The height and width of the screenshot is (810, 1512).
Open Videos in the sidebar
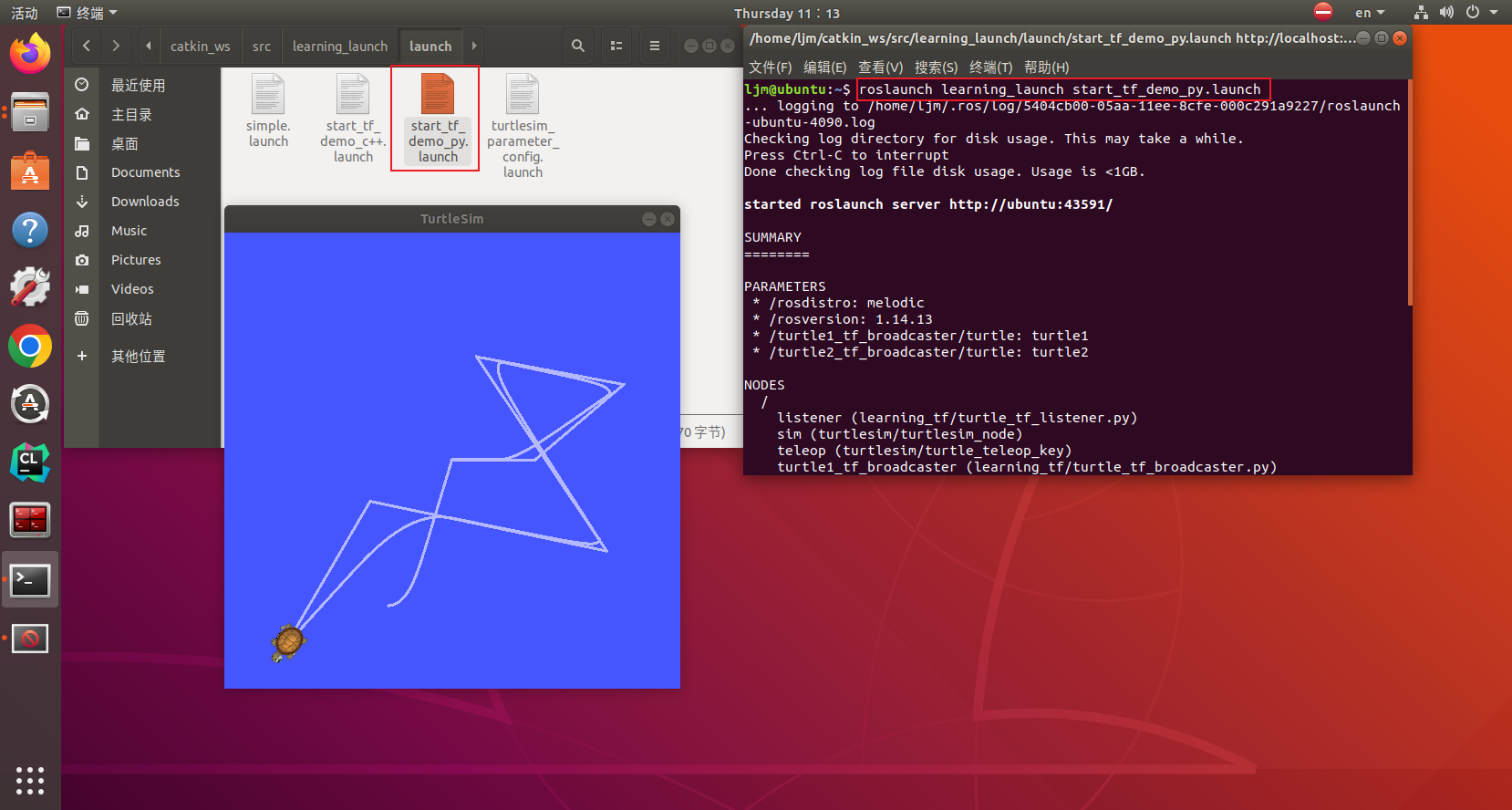pyautogui.click(x=132, y=289)
